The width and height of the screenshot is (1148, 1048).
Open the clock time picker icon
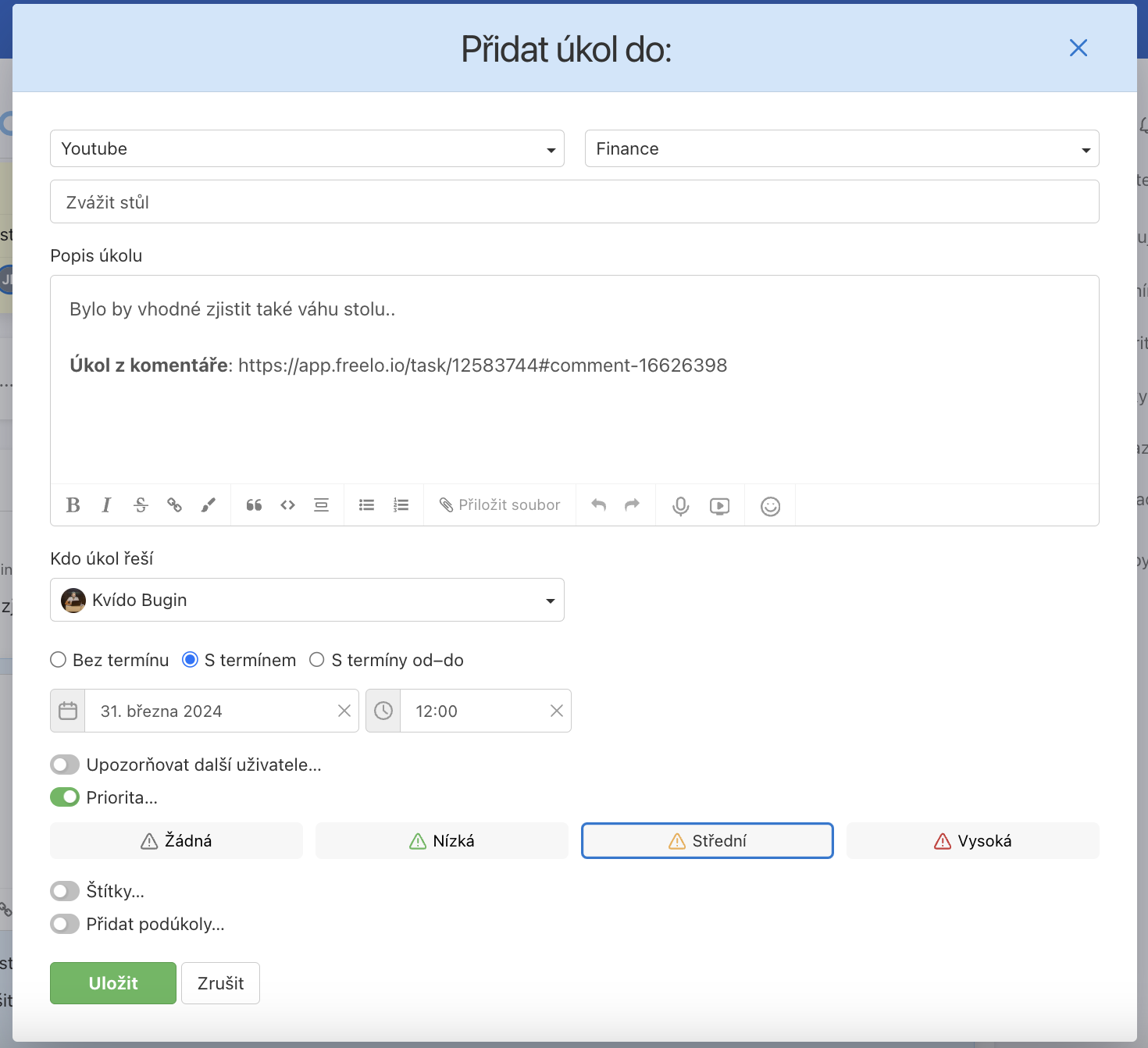(383, 711)
